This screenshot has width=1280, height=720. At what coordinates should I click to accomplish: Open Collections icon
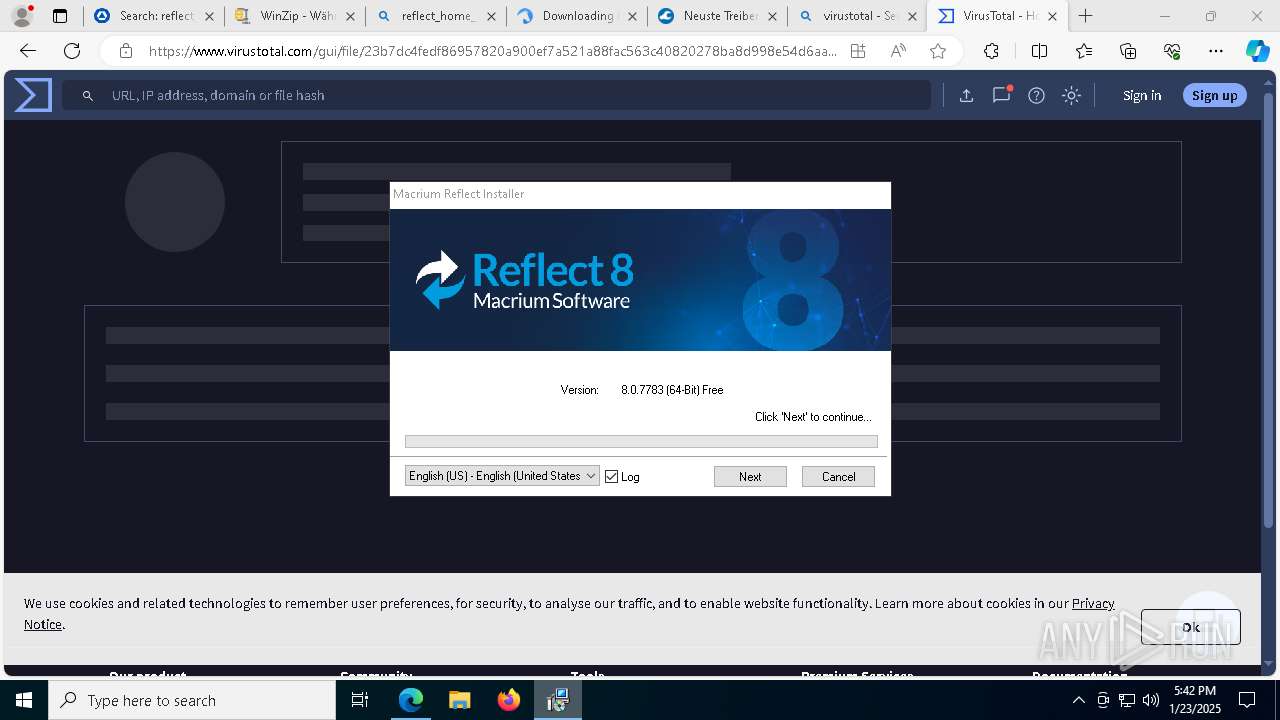1128,51
